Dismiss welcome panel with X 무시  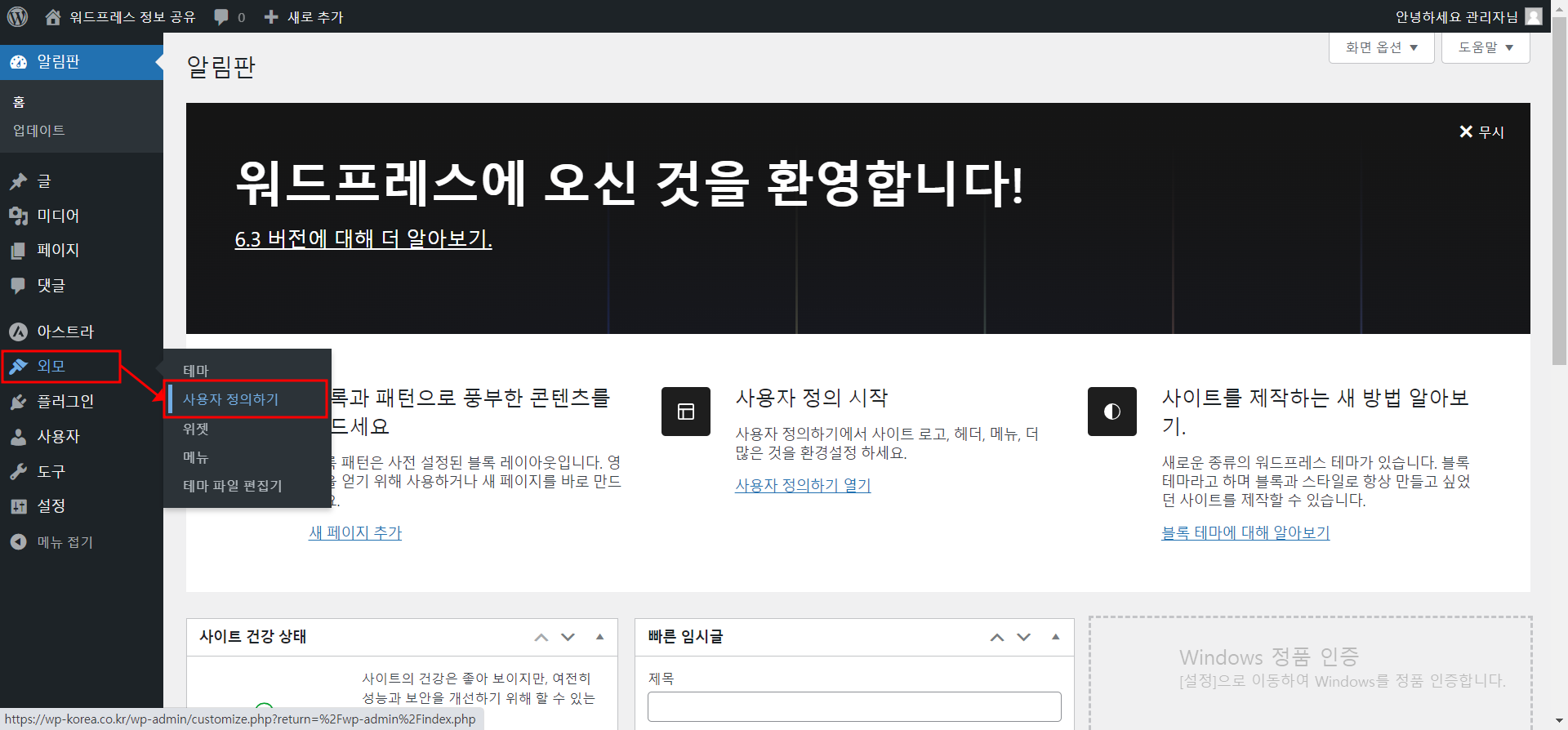click(x=1481, y=131)
